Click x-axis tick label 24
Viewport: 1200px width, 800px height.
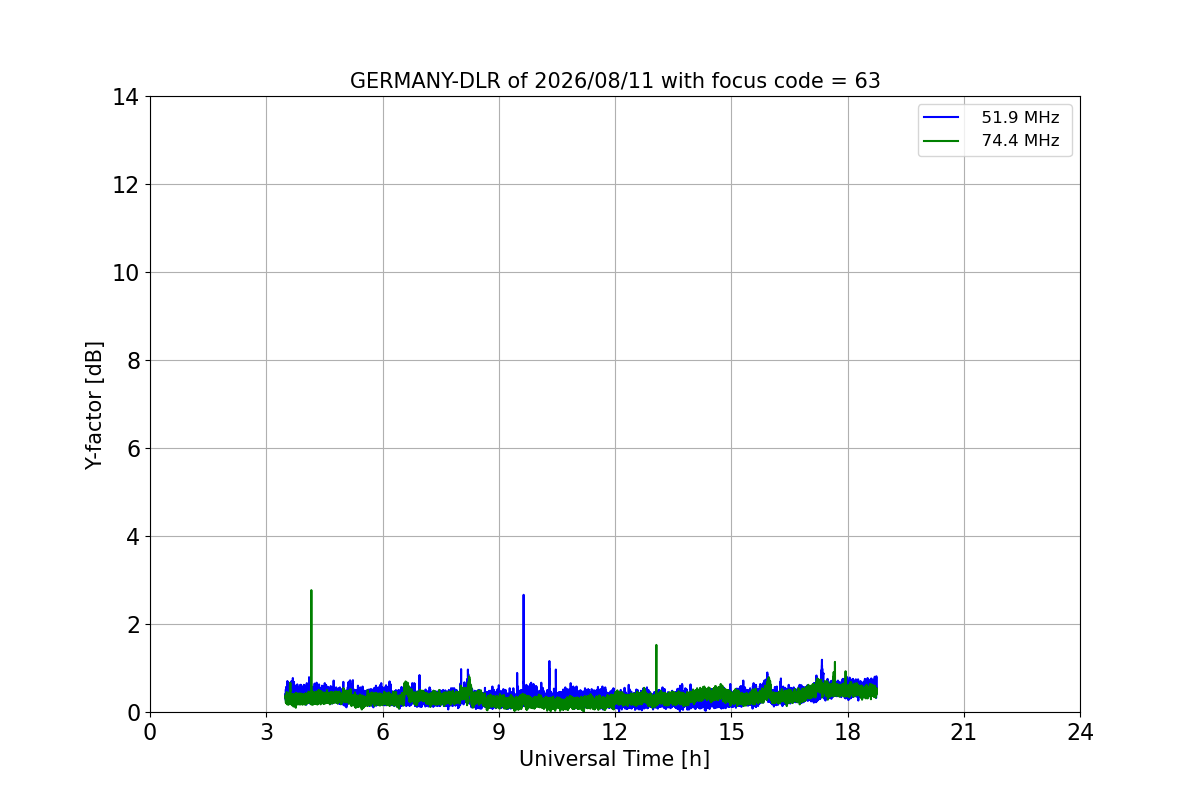tap(1080, 732)
